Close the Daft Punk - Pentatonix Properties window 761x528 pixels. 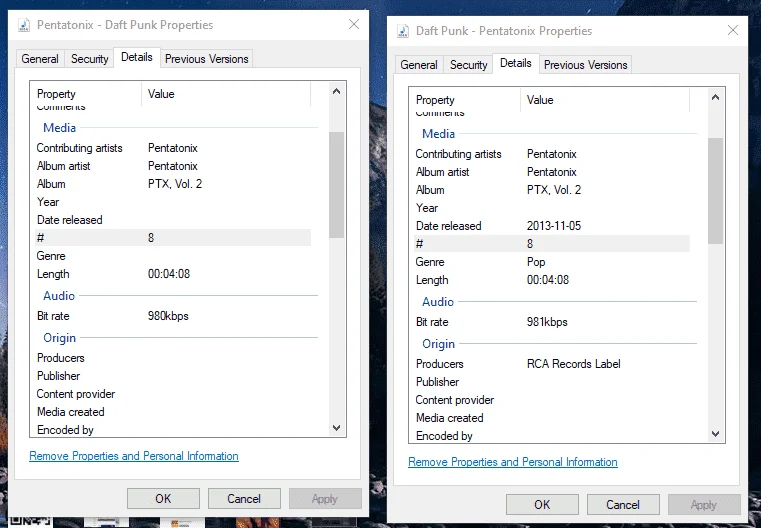tap(733, 30)
